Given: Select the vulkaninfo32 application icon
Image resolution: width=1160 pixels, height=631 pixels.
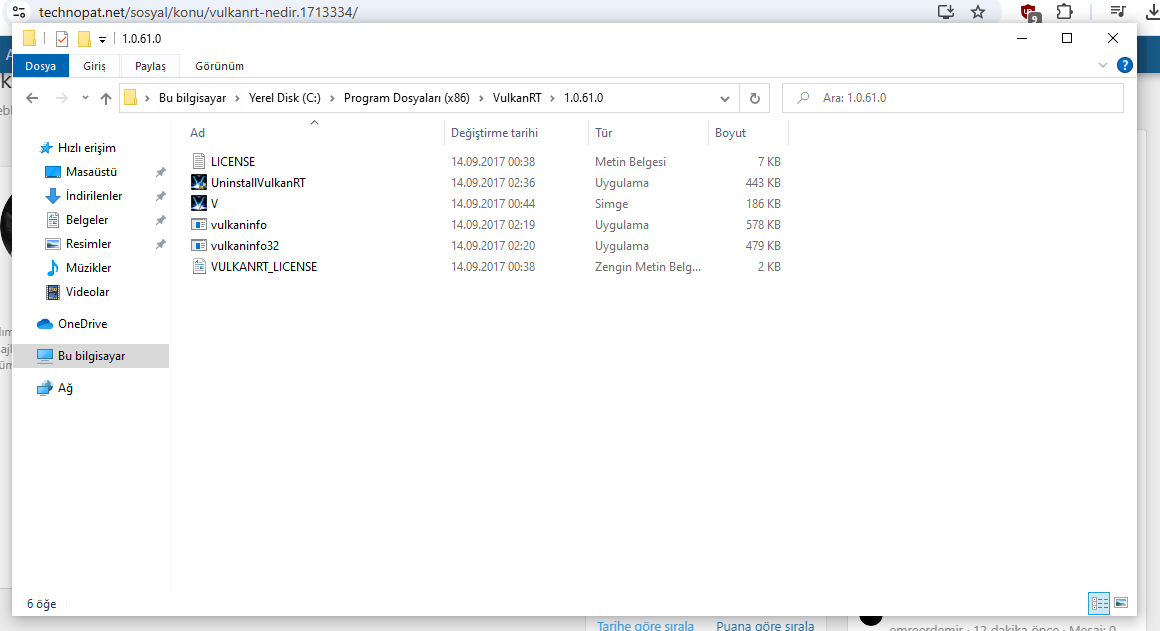Looking at the screenshot, I should pos(198,245).
